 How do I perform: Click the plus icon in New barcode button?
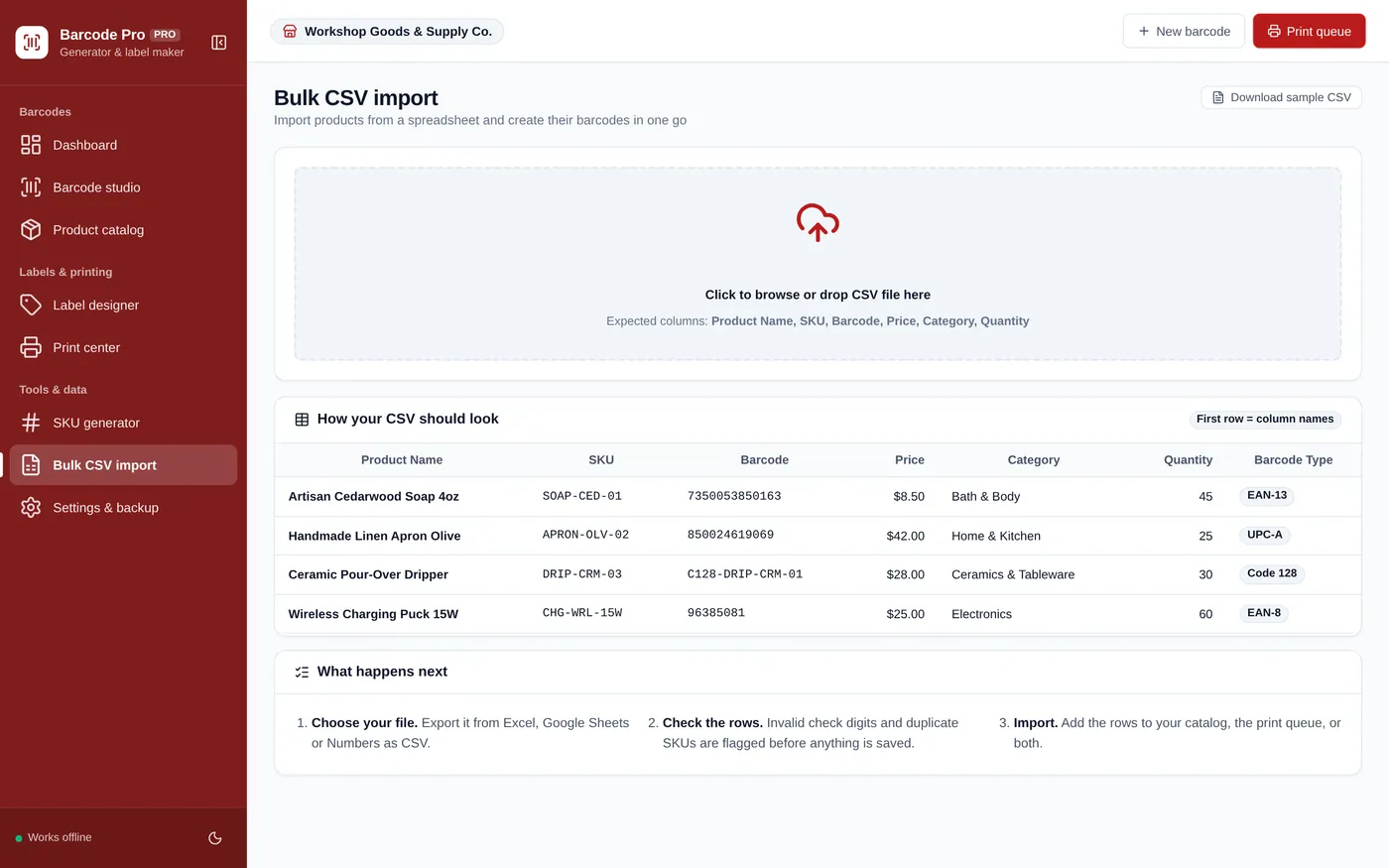(1144, 32)
